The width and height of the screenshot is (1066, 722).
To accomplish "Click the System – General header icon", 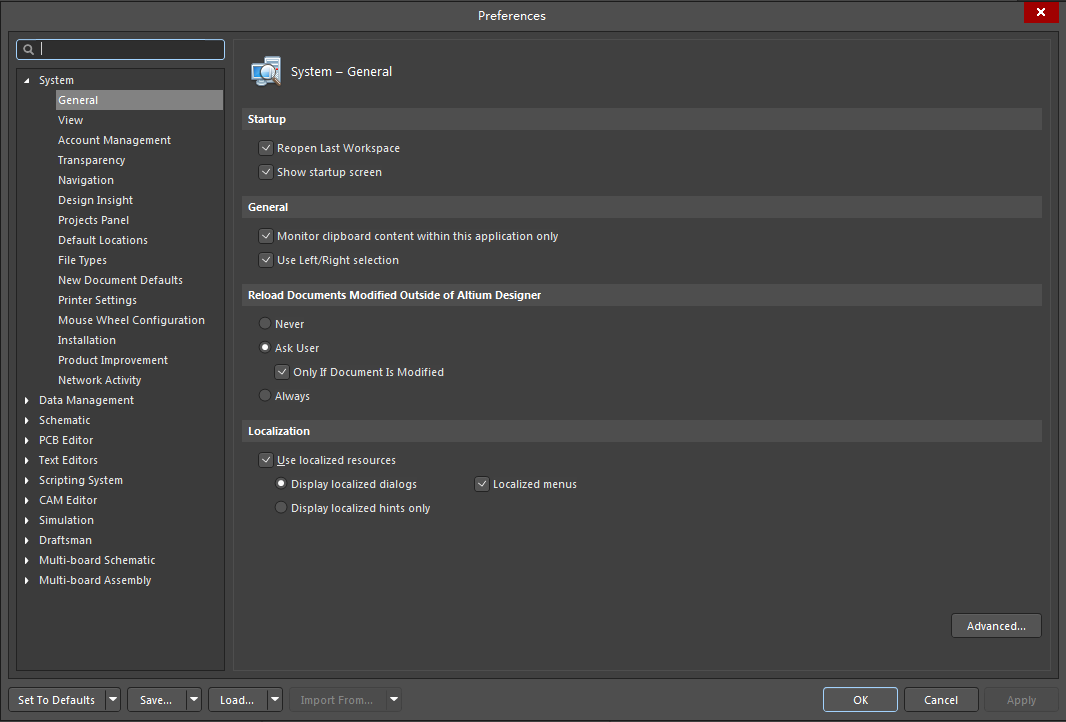I will pyautogui.click(x=266, y=71).
